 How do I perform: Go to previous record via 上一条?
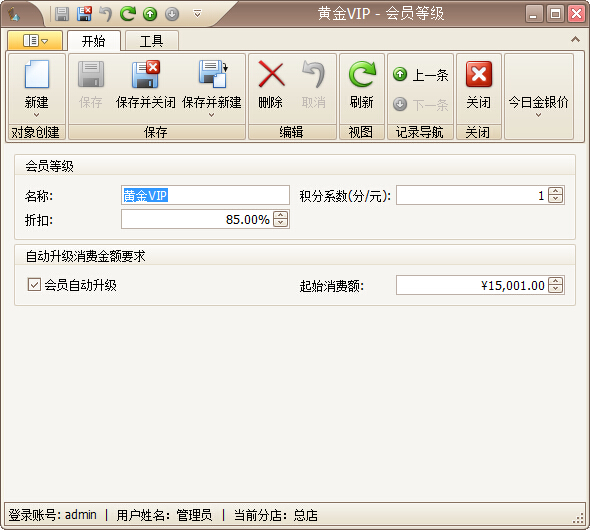click(x=421, y=74)
